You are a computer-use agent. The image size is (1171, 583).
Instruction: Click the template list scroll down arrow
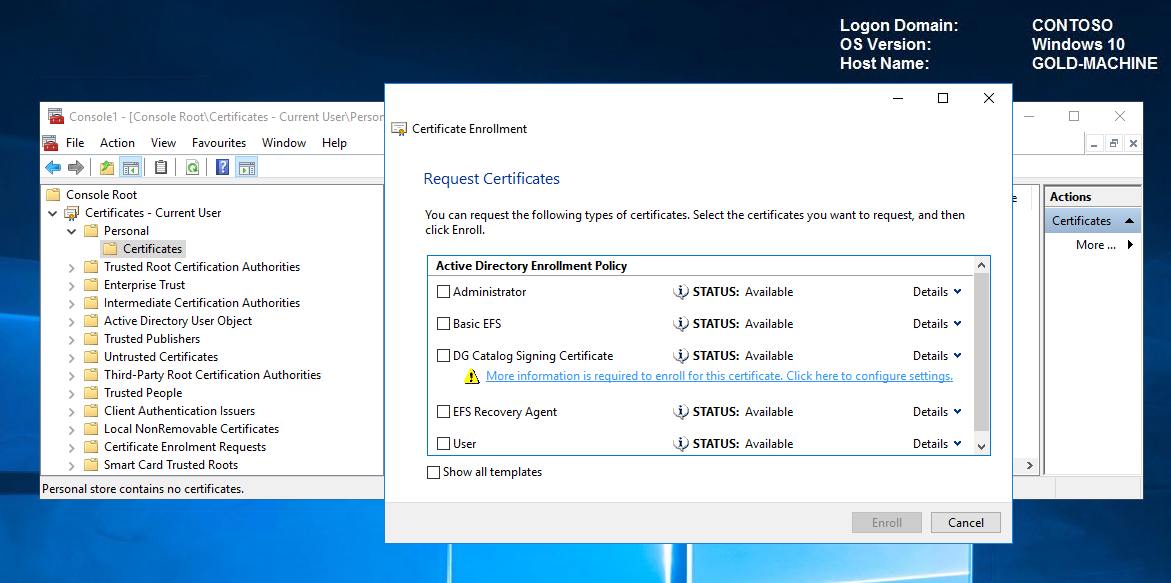coord(982,446)
